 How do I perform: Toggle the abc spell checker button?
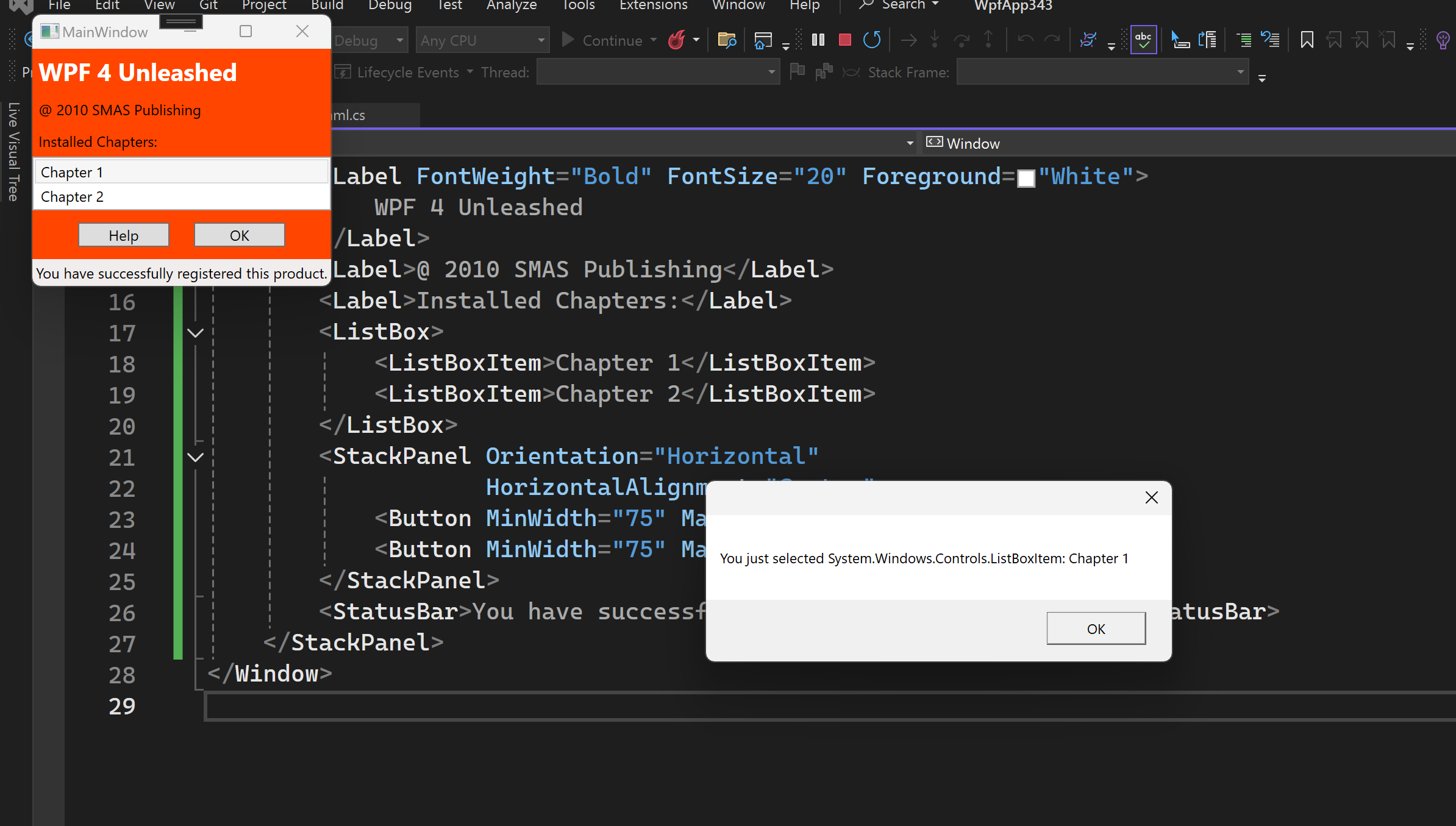click(1143, 40)
